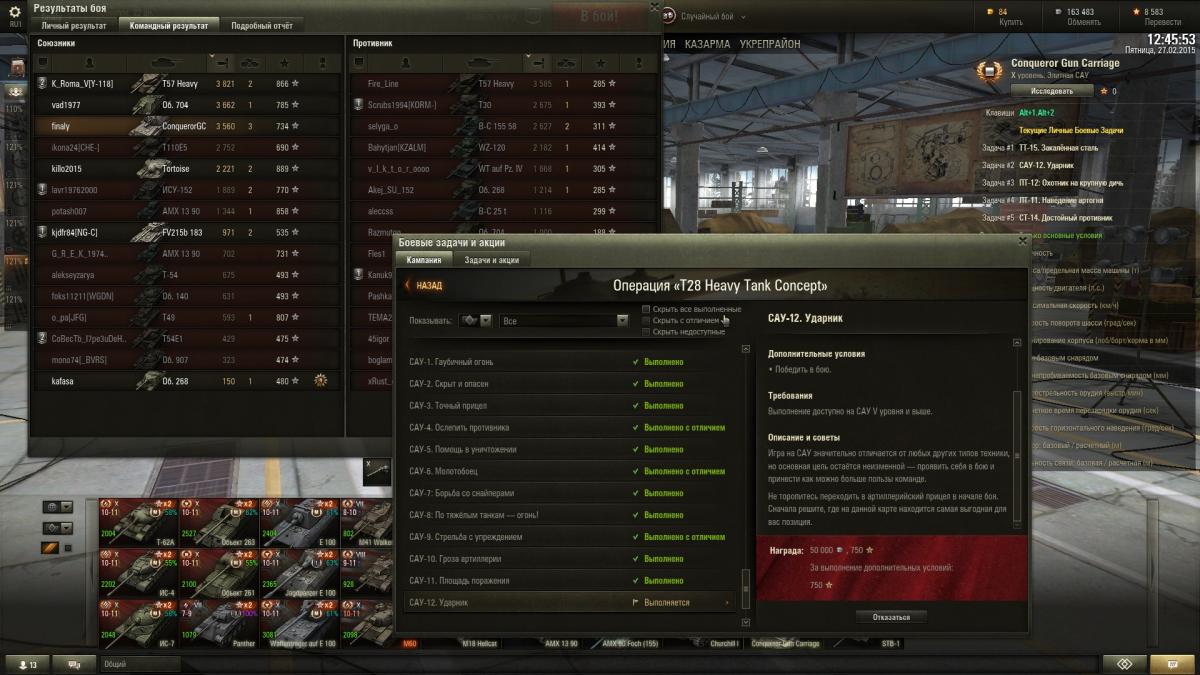The image size is (1200, 675).
Task: Open vehicle class filter dropdown in carousel
Action: [x=56, y=527]
